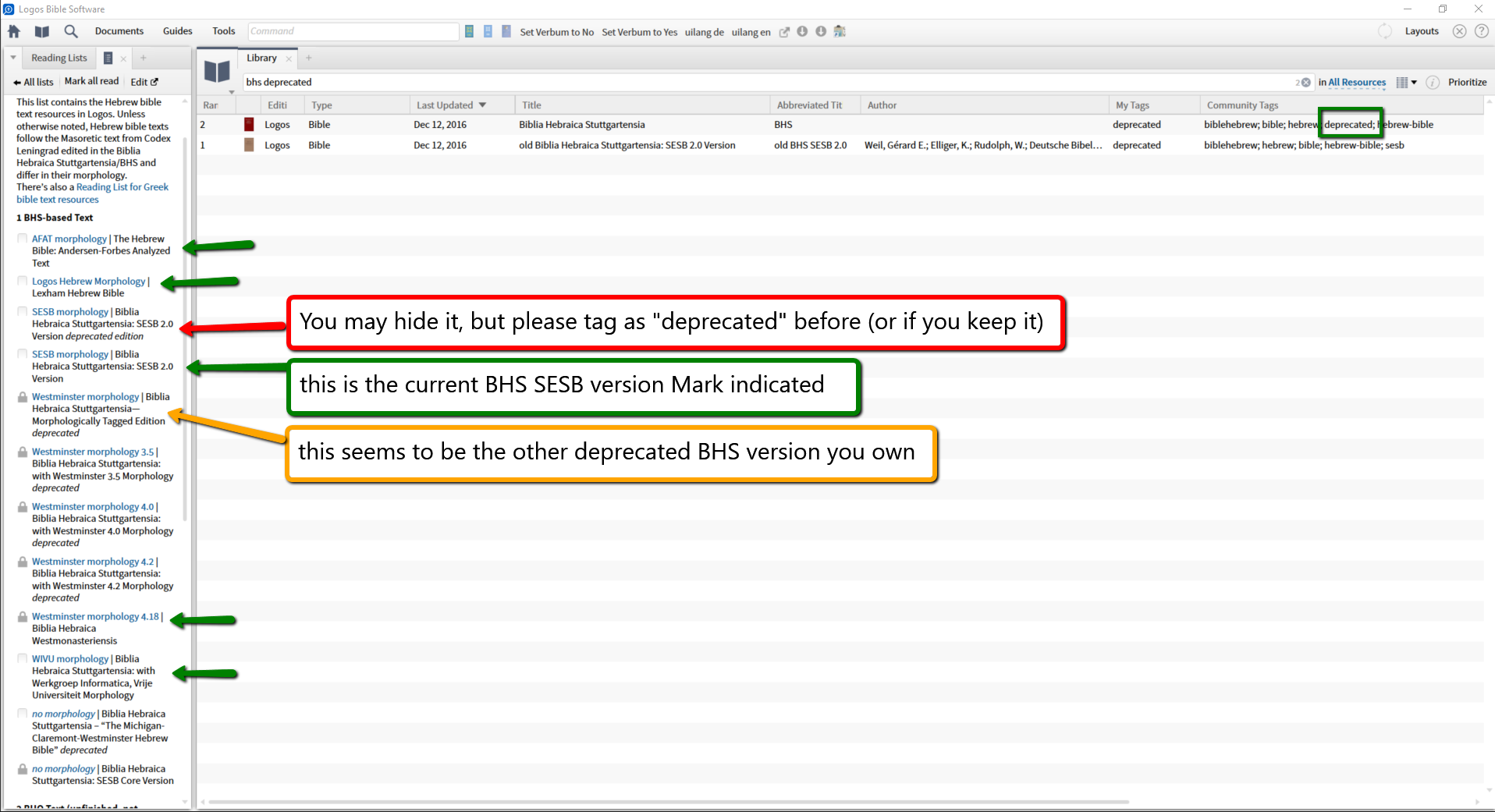Click the building shortcut icon

tap(840, 31)
